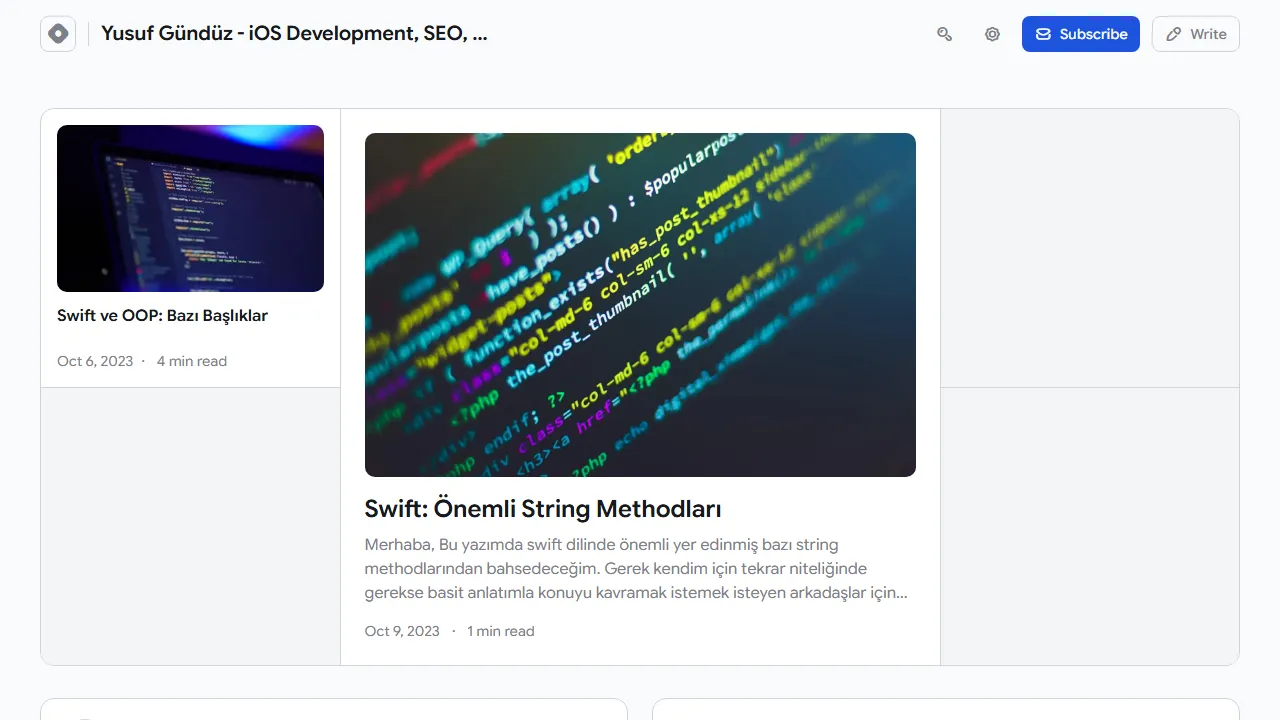Open the colorful code cover image
This screenshot has height=720, width=1280.
point(640,304)
